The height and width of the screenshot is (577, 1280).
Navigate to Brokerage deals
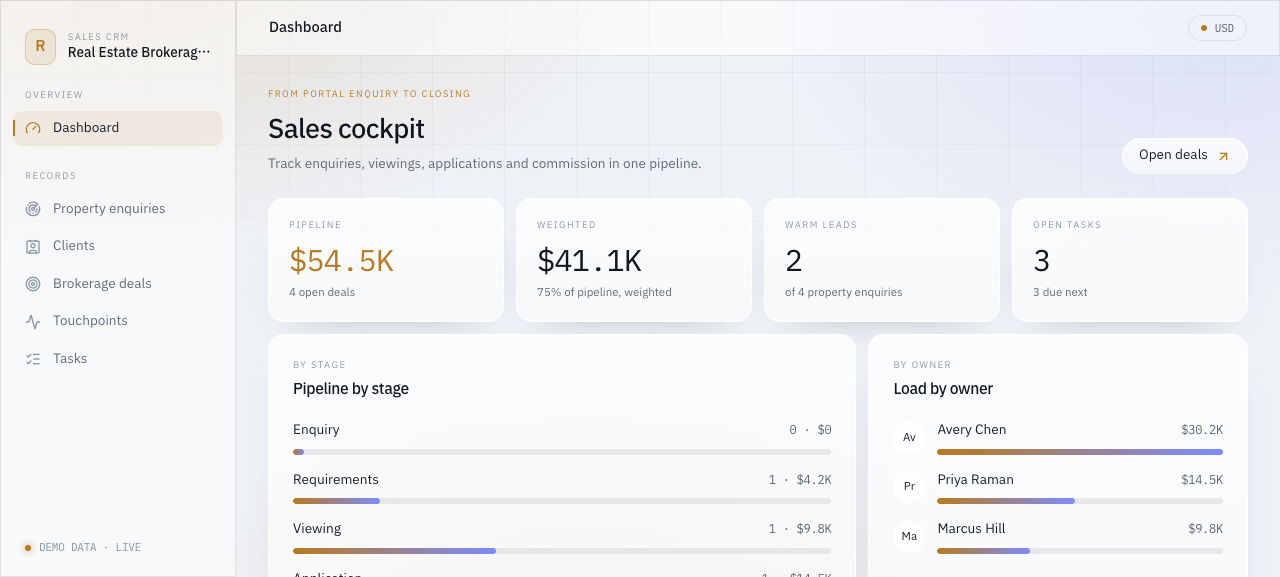pyautogui.click(x=118, y=284)
